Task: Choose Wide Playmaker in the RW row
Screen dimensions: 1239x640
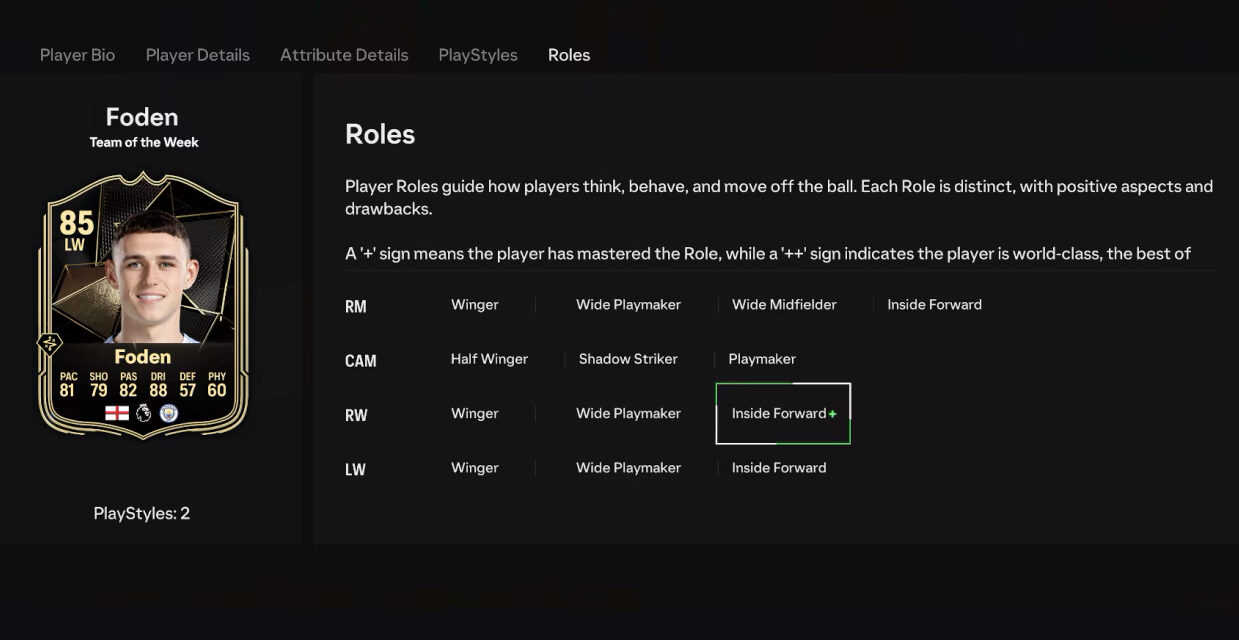Action: click(x=628, y=413)
